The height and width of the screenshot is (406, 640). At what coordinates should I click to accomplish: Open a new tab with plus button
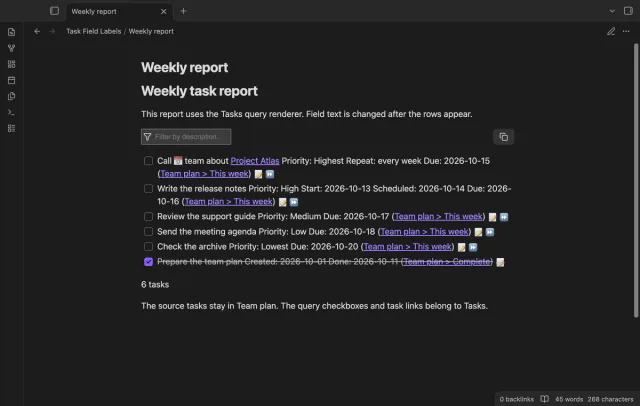[x=183, y=11]
